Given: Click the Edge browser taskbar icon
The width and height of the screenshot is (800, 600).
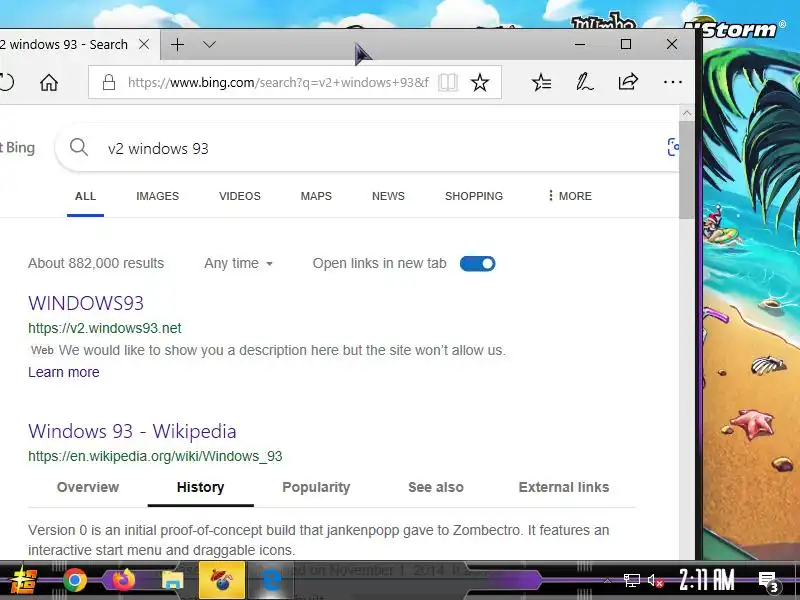Looking at the screenshot, I should tap(271, 580).
